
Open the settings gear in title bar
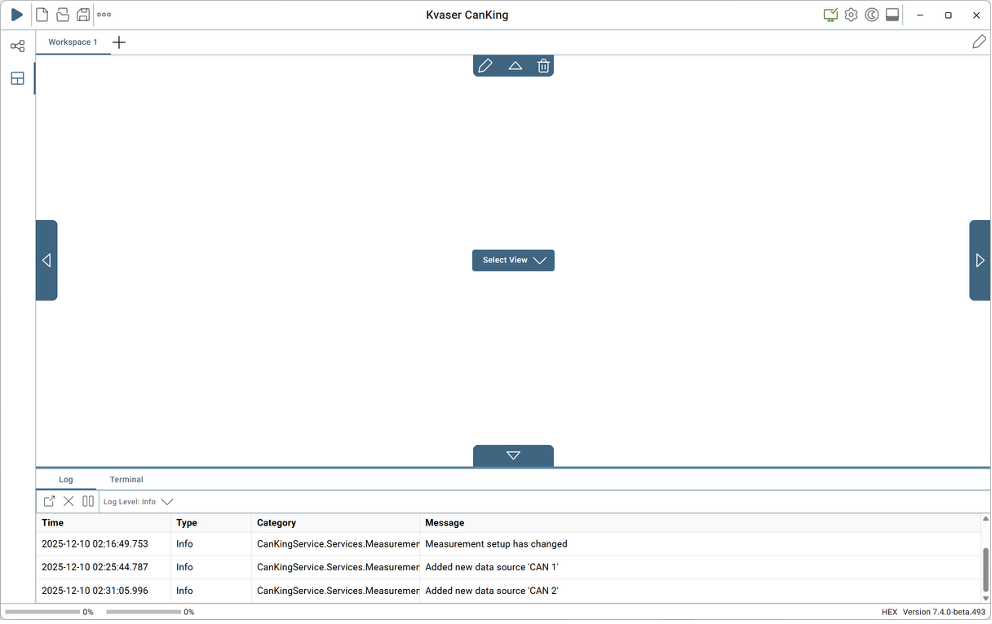851,15
